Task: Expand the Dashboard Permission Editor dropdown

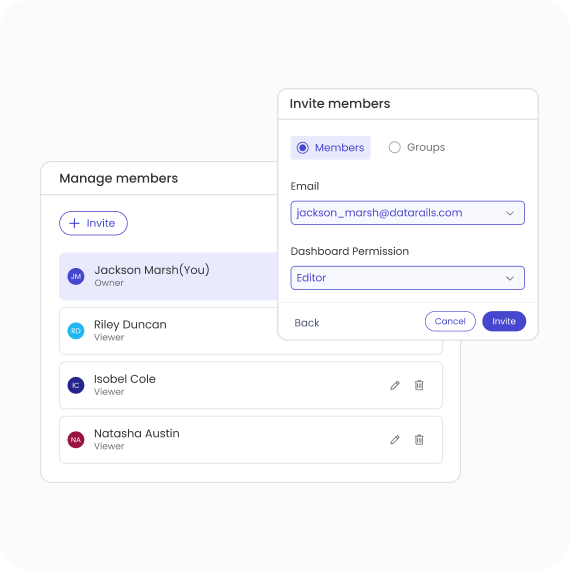Action: coord(408,278)
